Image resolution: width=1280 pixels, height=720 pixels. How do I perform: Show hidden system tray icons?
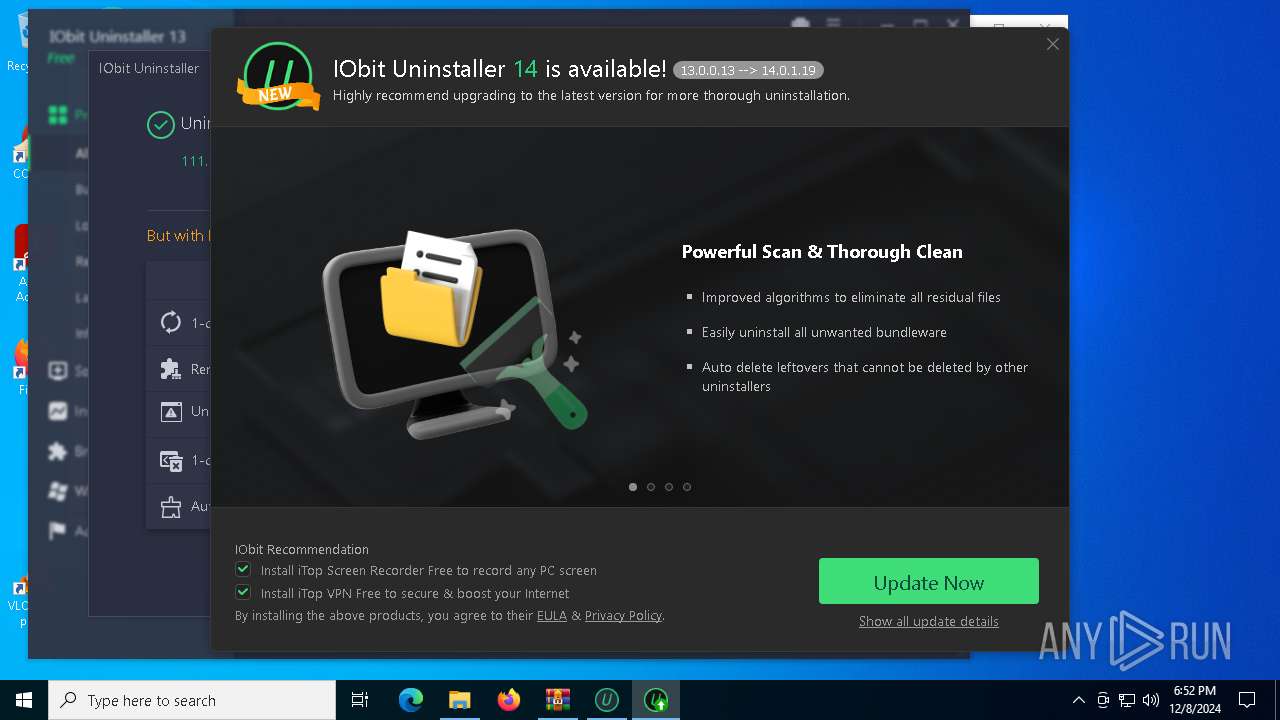[1078, 700]
